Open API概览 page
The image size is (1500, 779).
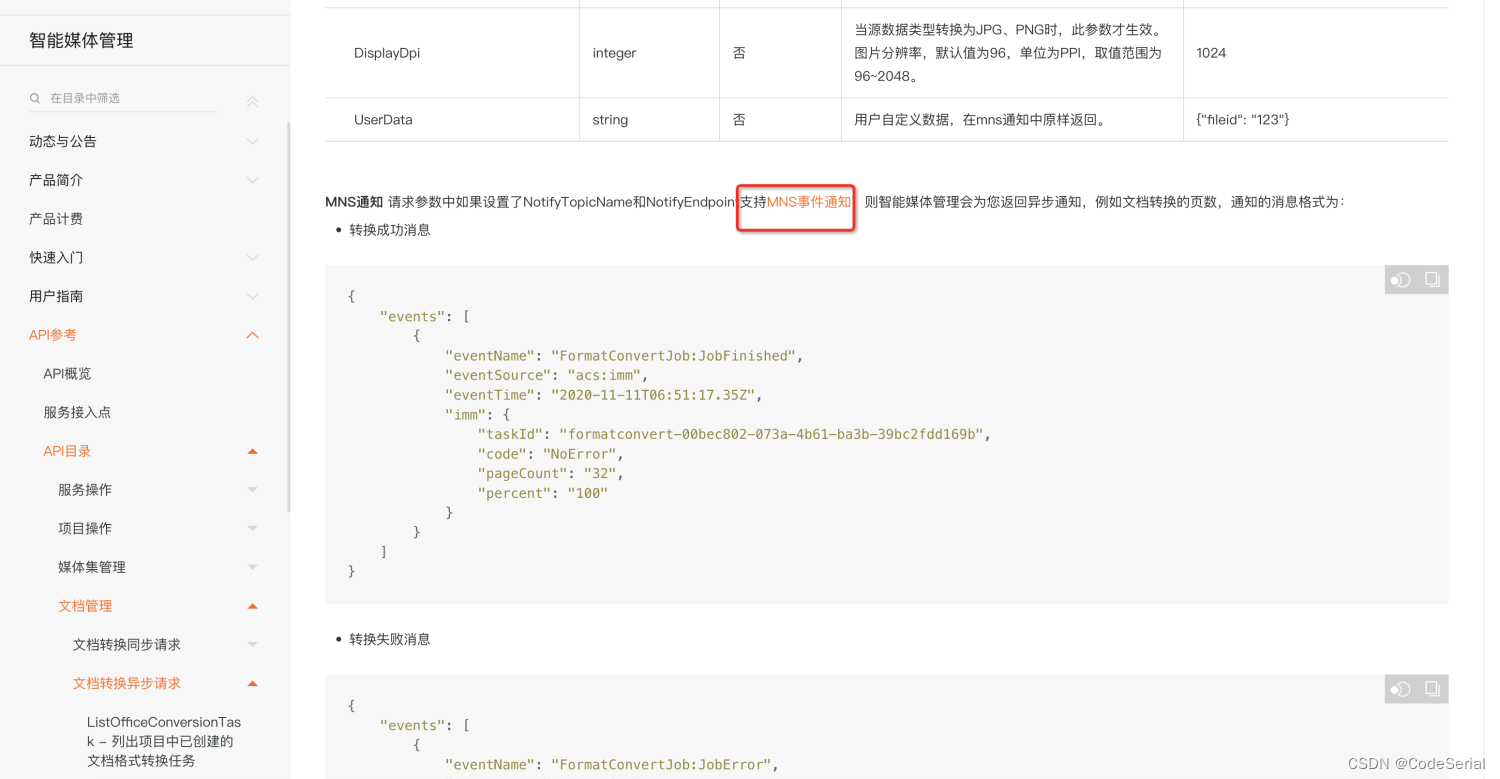pyautogui.click(x=67, y=373)
